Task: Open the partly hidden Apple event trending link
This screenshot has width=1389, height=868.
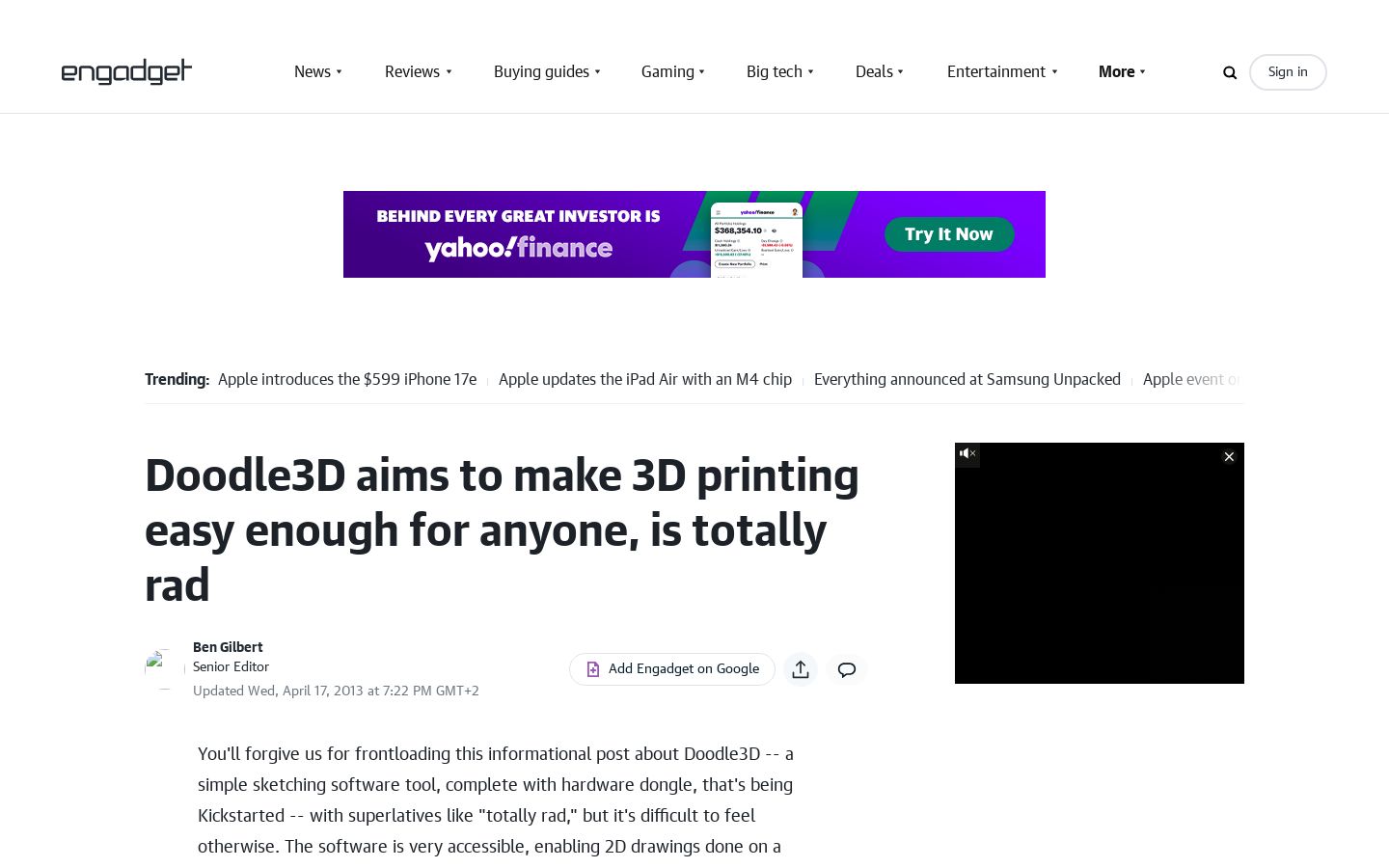Action: point(1193,379)
